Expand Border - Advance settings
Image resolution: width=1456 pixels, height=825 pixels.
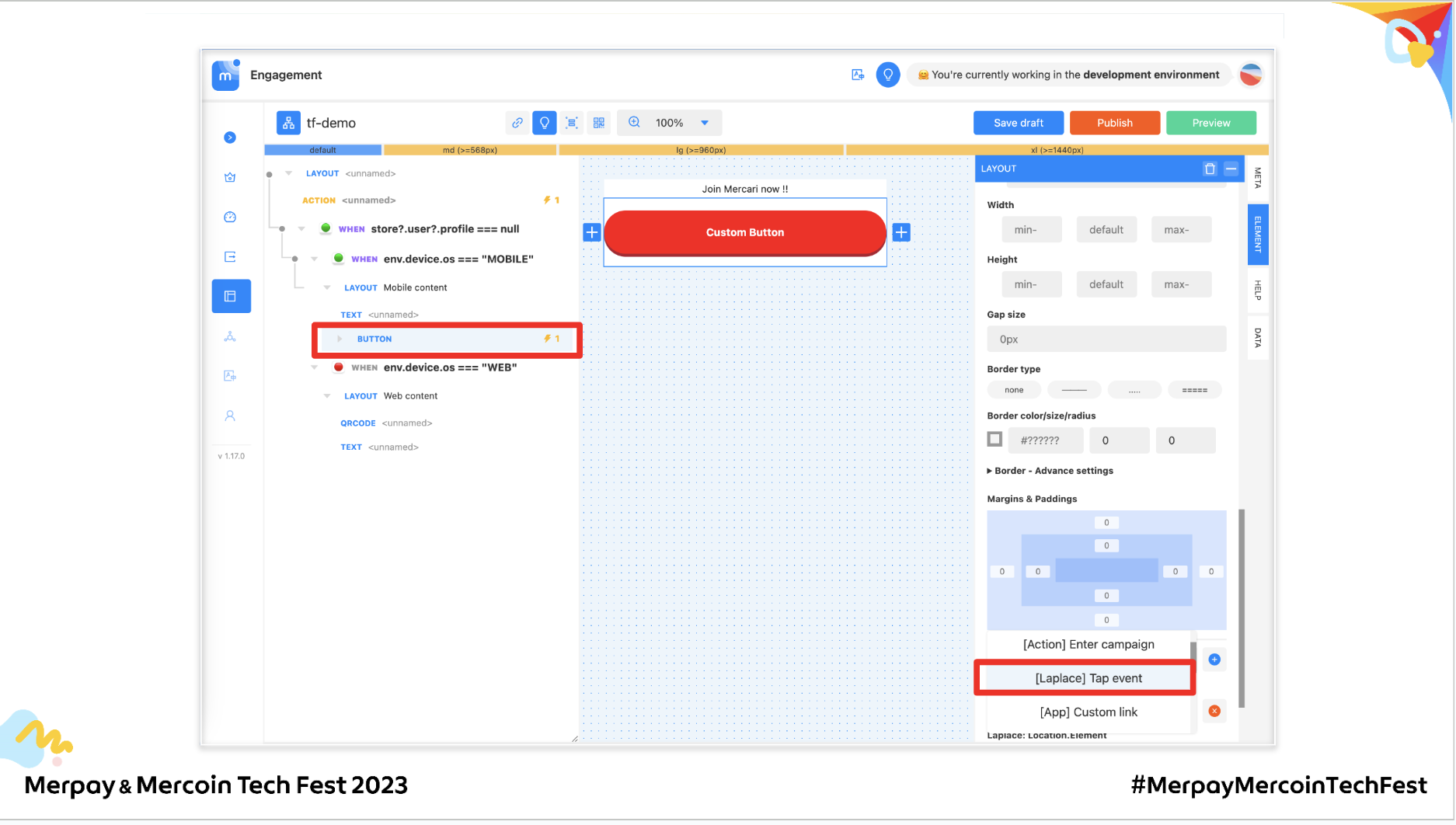click(x=1050, y=471)
